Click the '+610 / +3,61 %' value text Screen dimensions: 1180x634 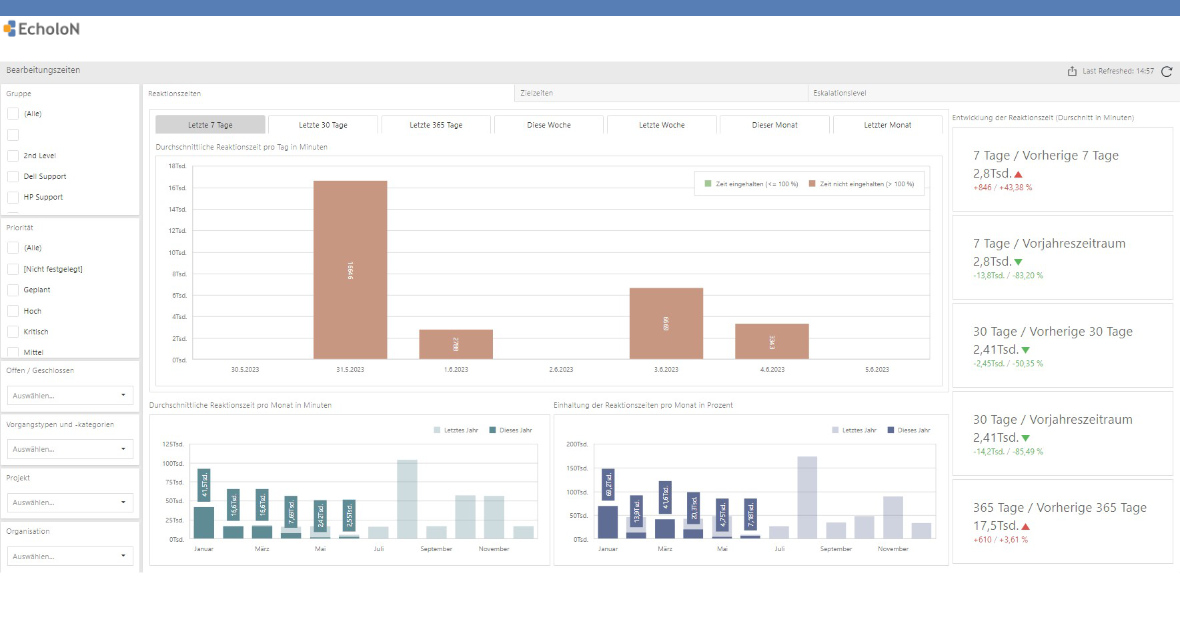[1000, 540]
